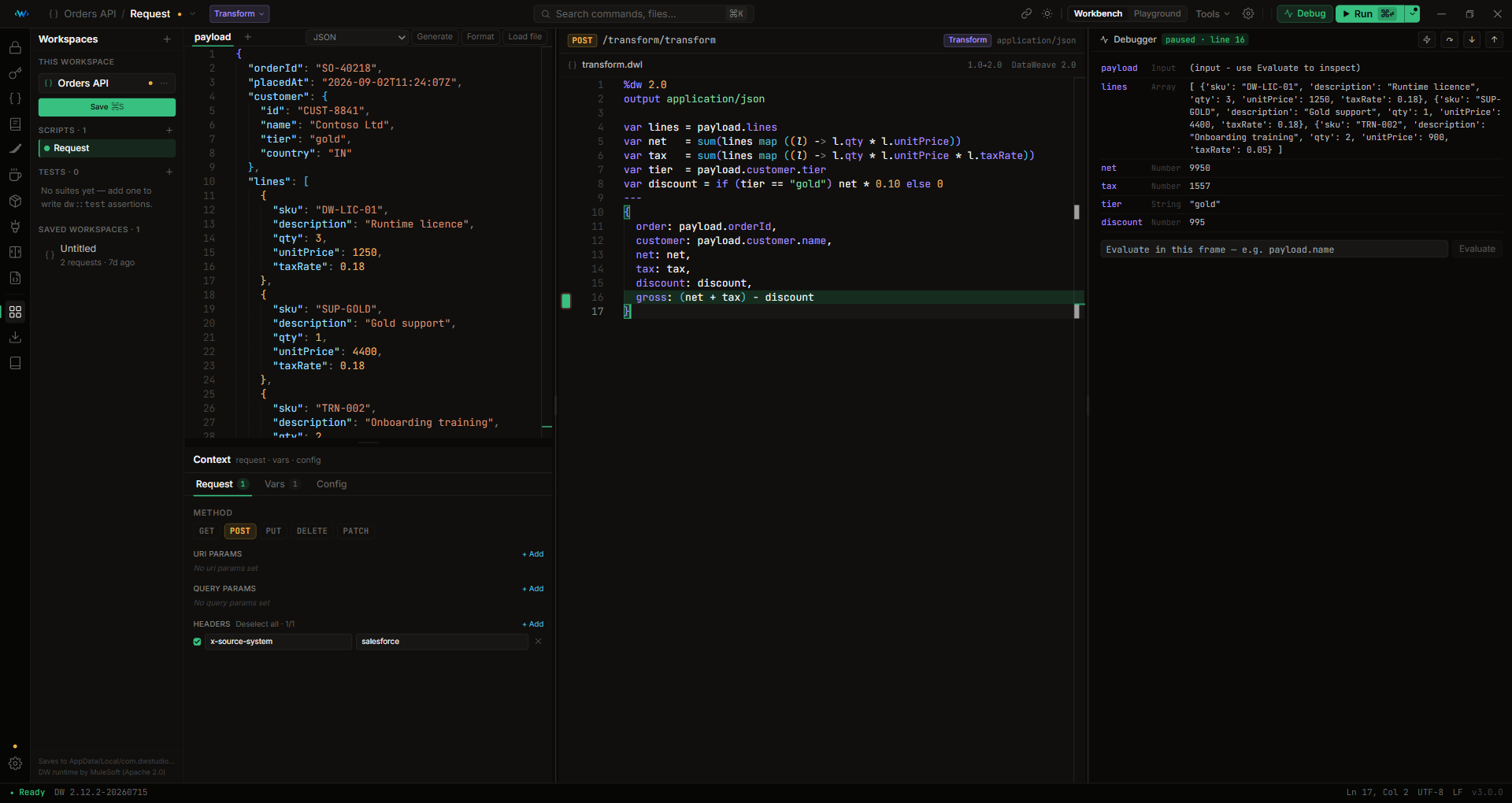Open the bottom notebook sidebar icon
This screenshot has height=803, width=1512.
(x=15, y=363)
